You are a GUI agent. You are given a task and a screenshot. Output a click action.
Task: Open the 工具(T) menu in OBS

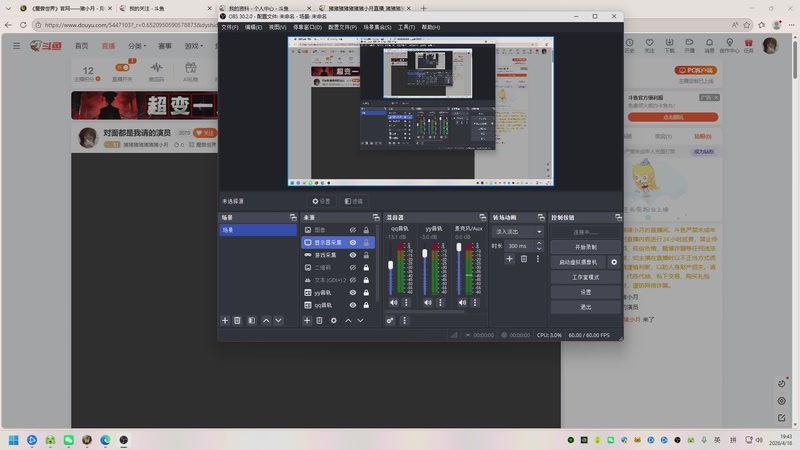[x=407, y=27]
